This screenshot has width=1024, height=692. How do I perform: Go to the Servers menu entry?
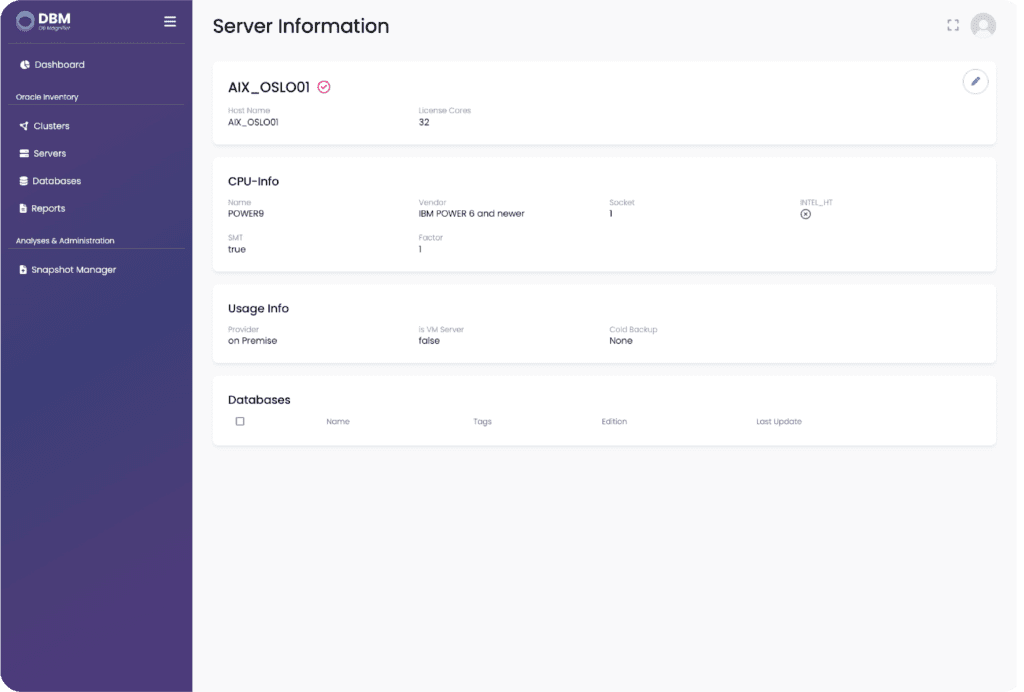pos(50,154)
